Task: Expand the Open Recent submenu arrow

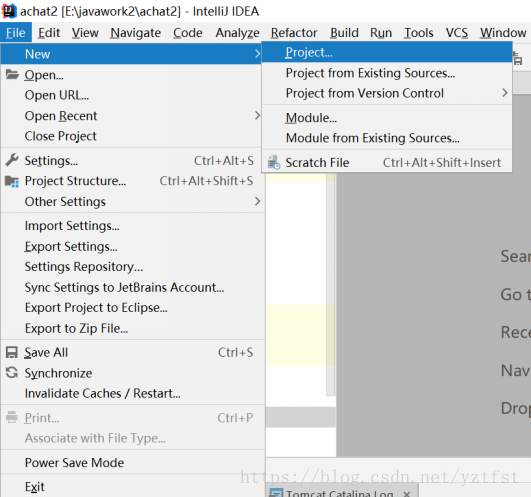Action: pyautogui.click(x=257, y=116)
